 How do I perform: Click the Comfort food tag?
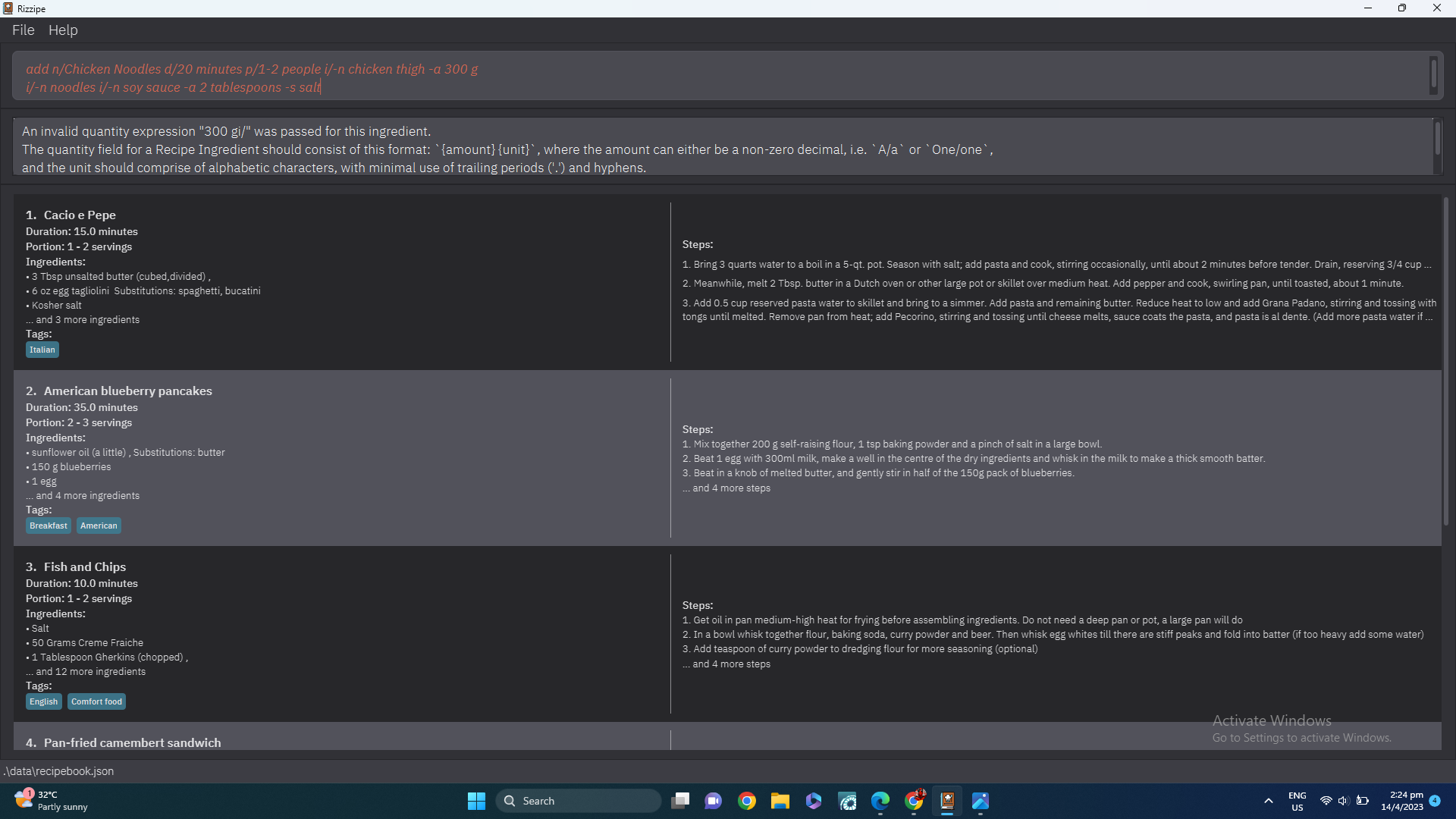coord(96,701)
